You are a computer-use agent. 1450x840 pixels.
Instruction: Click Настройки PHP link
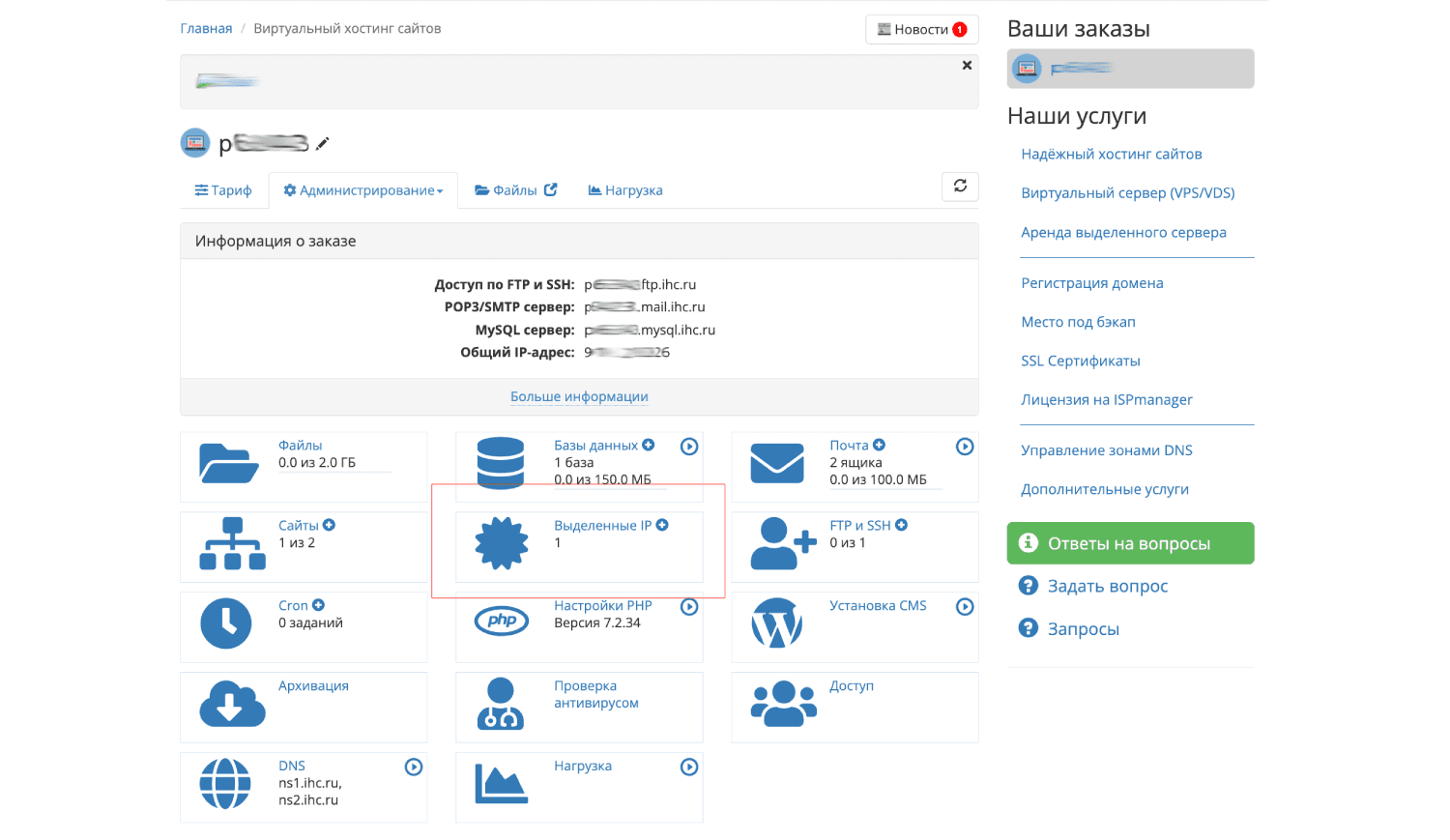603,606
